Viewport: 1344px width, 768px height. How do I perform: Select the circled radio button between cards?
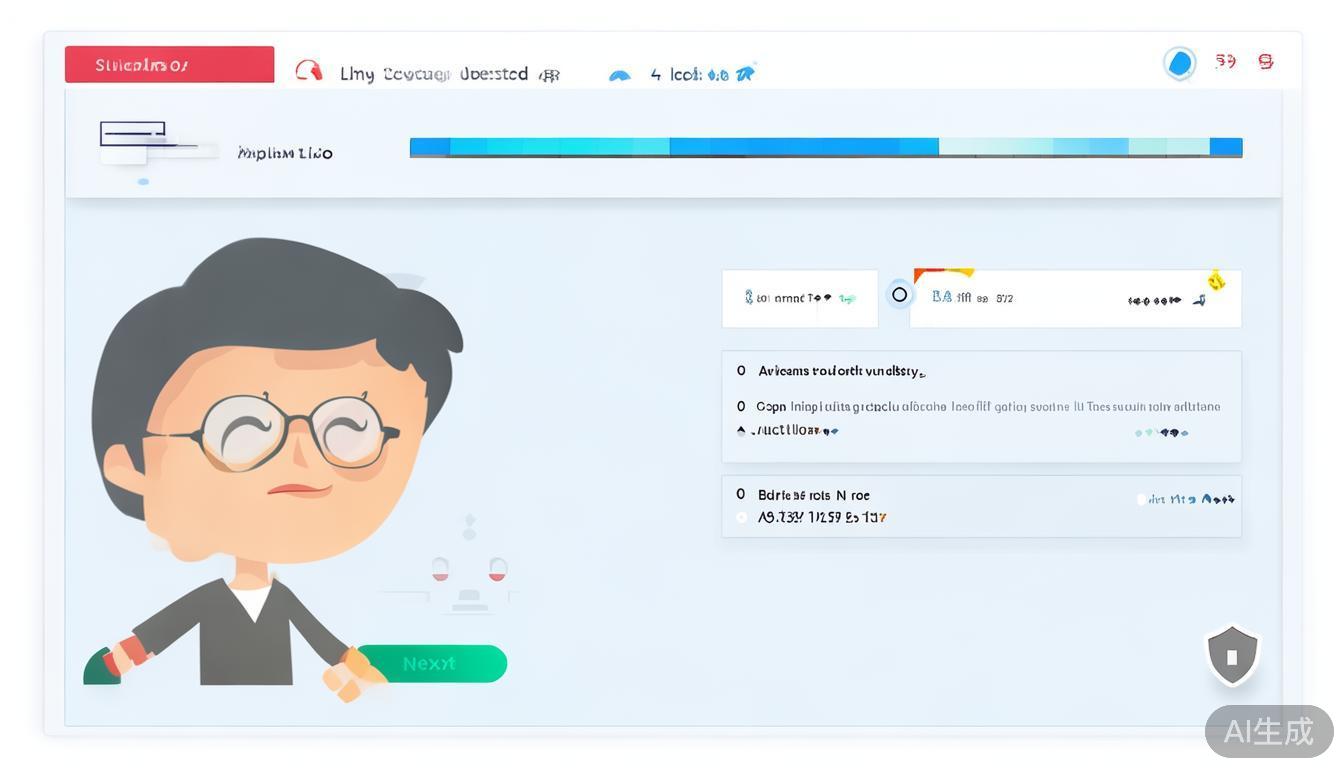click(900, 295)
